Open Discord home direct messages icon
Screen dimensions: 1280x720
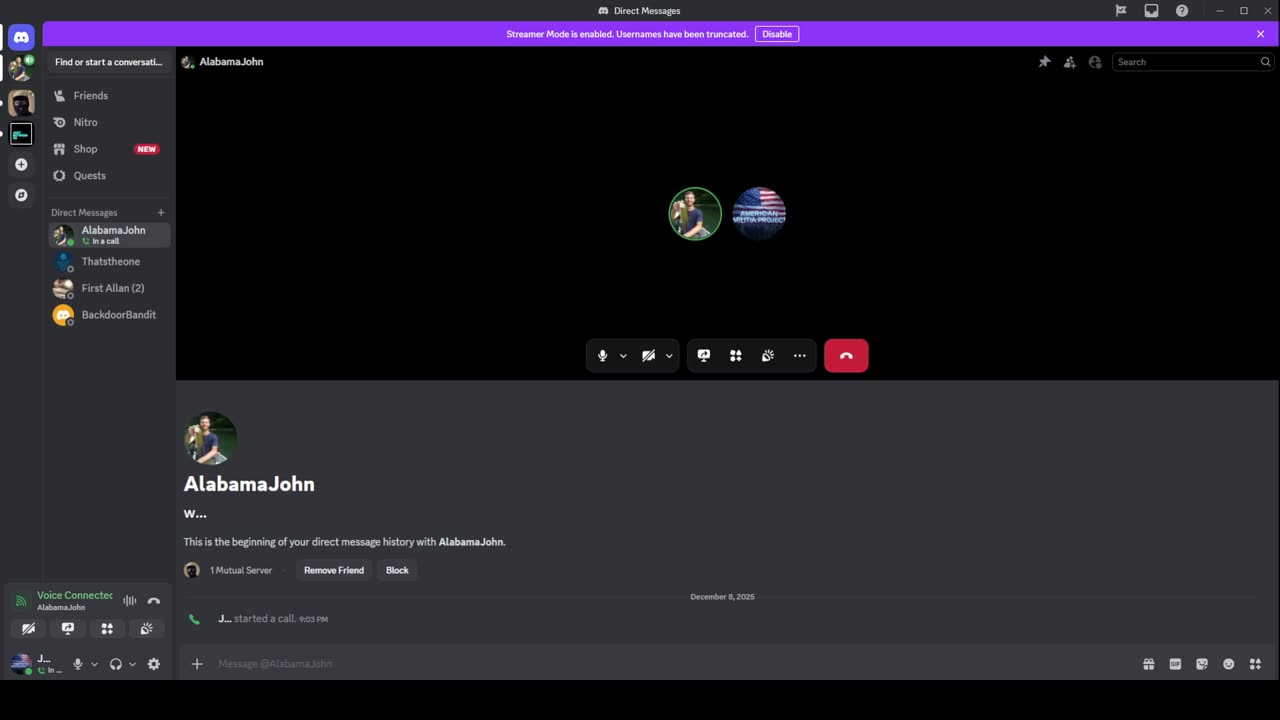click(x=21, y=37)
